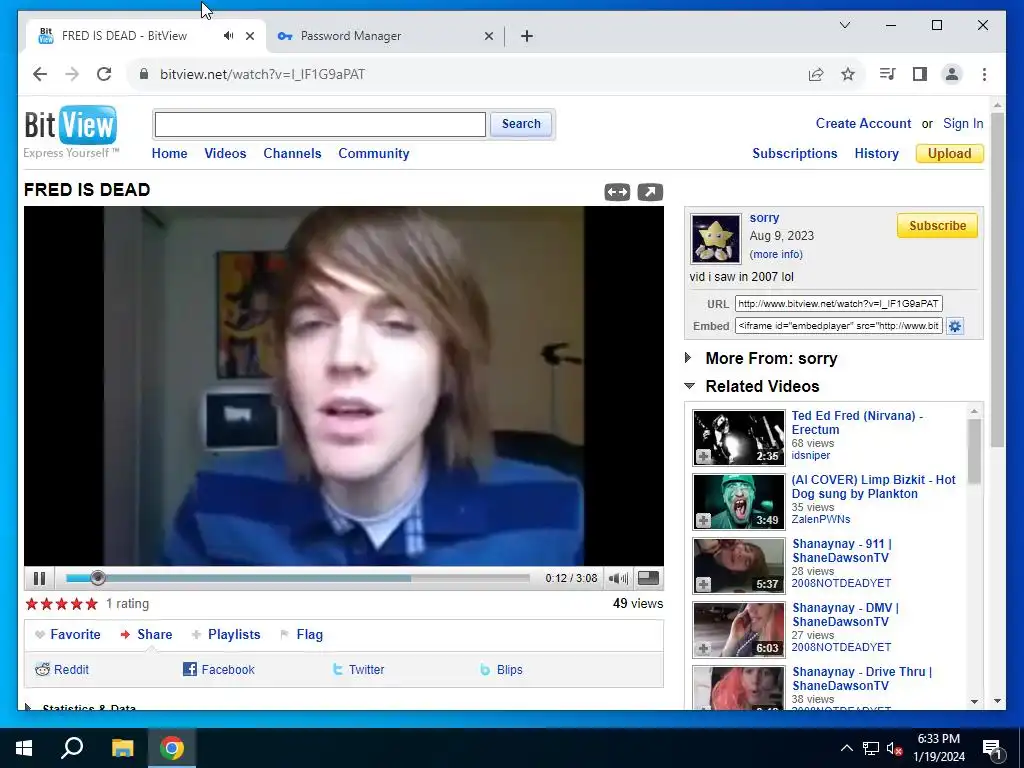This screenshot has width=1024, height=768.
Task: Mute the tab via its speaker icon
Action: [x=228, y=36]
